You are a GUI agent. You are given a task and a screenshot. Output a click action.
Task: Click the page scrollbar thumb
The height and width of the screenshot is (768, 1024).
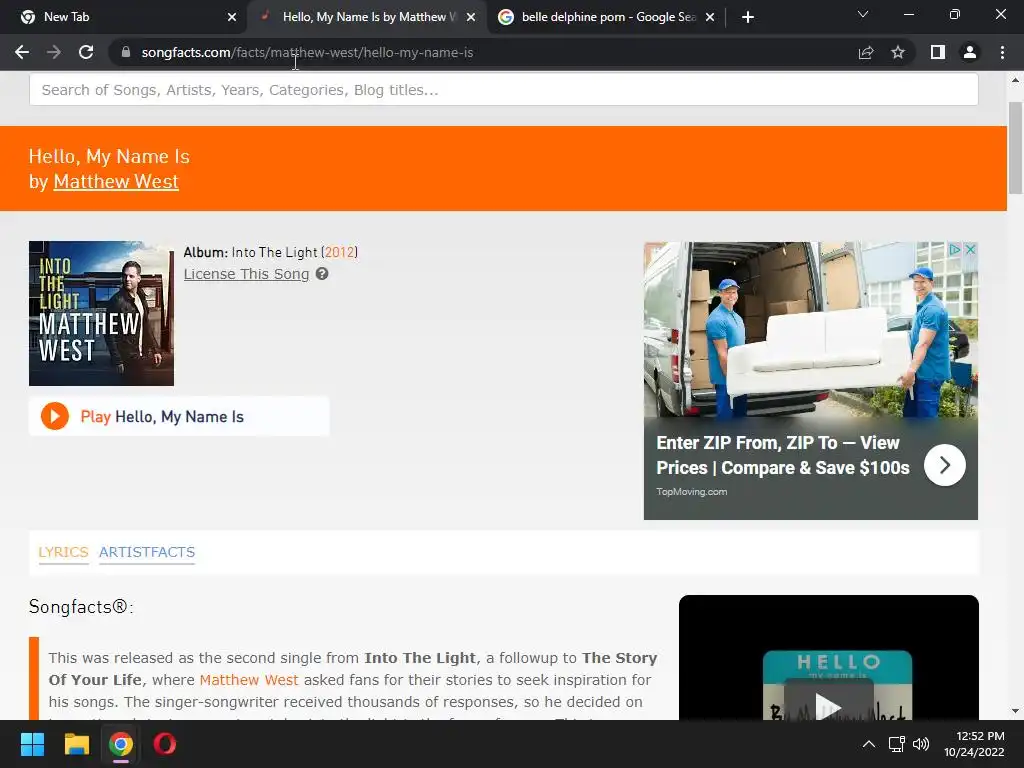(1015, 148)
